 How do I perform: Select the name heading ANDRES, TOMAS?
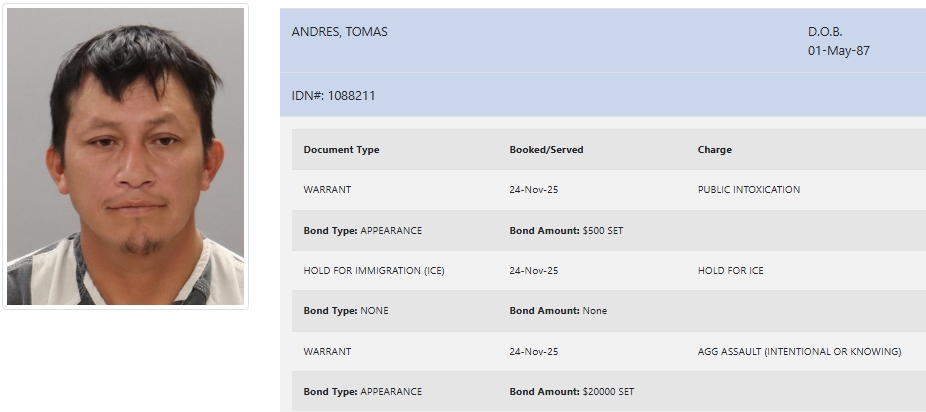[x=339, y=32]
